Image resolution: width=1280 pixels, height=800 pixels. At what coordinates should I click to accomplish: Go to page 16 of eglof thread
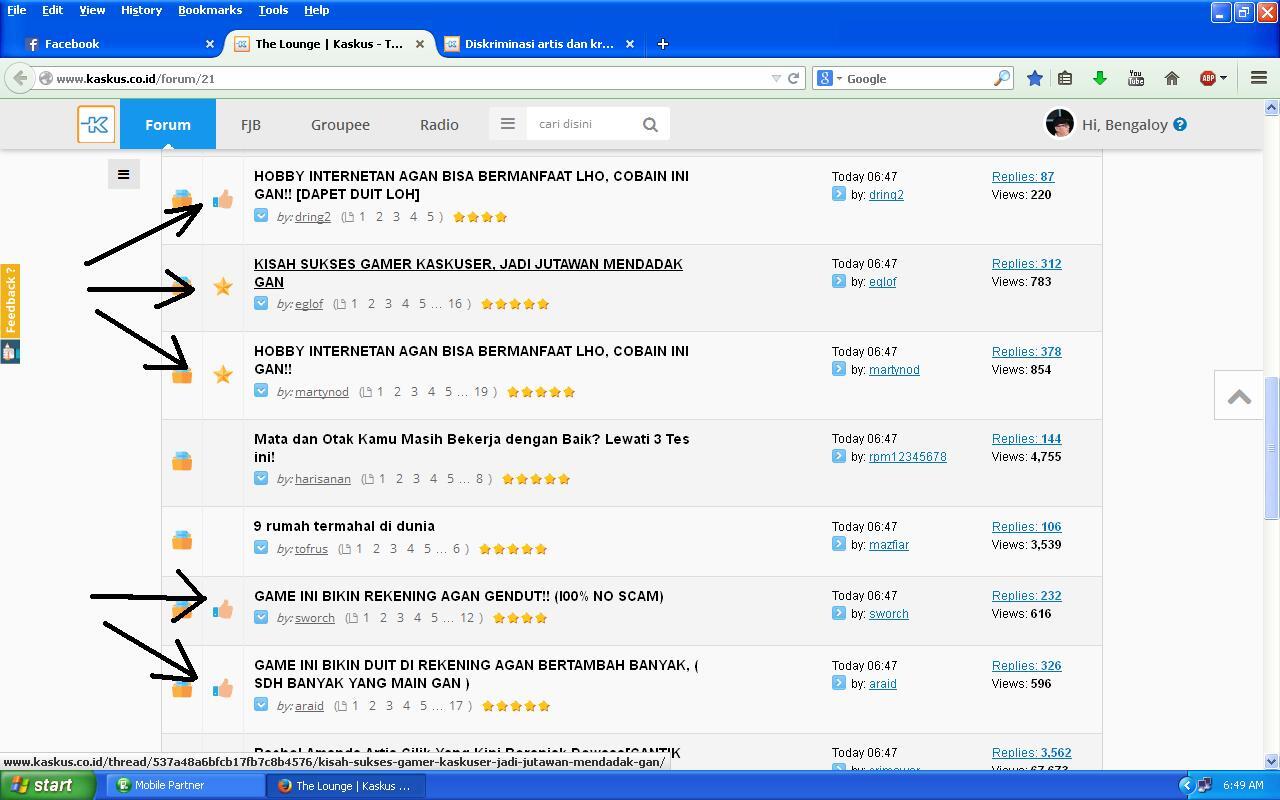pos(455,304)
